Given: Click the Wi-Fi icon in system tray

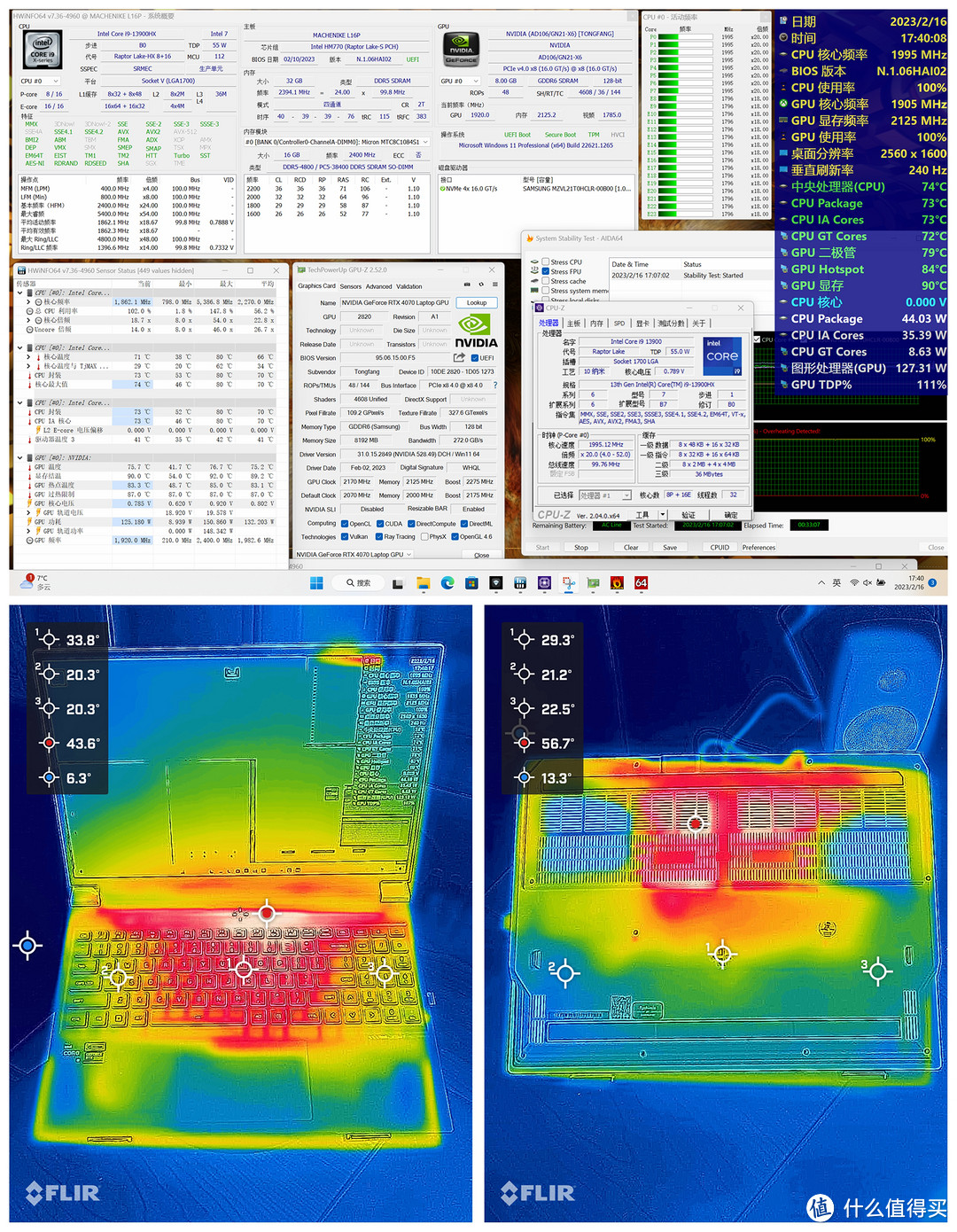Looking at the screenshot, I should (x=854, y=582).
